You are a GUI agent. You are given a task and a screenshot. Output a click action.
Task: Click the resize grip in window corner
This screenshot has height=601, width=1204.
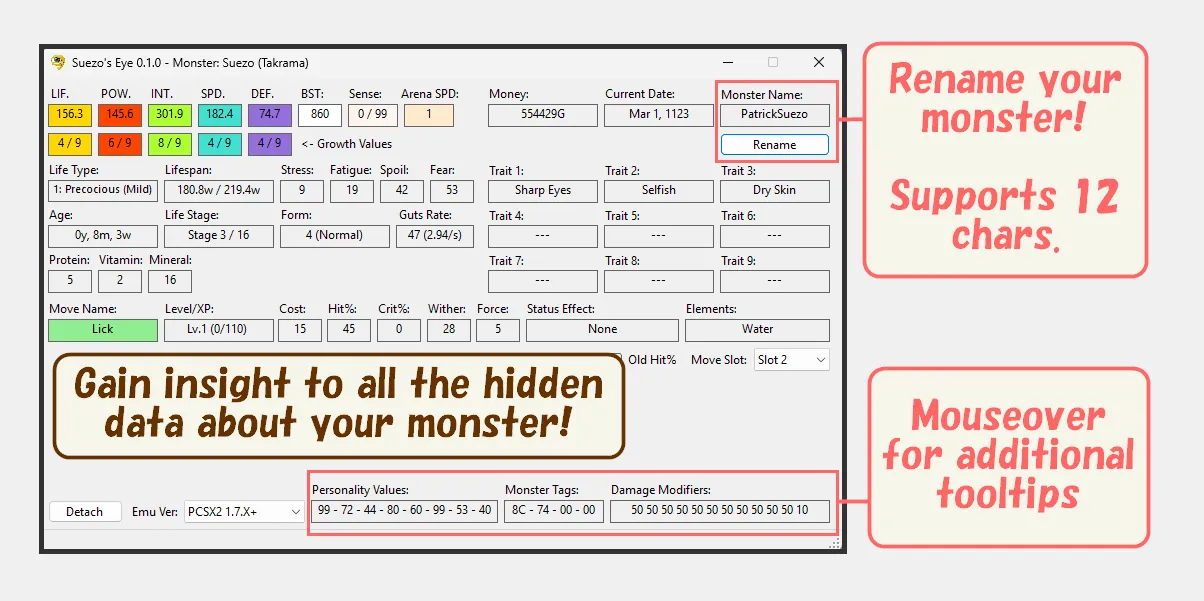click(835, 544)
